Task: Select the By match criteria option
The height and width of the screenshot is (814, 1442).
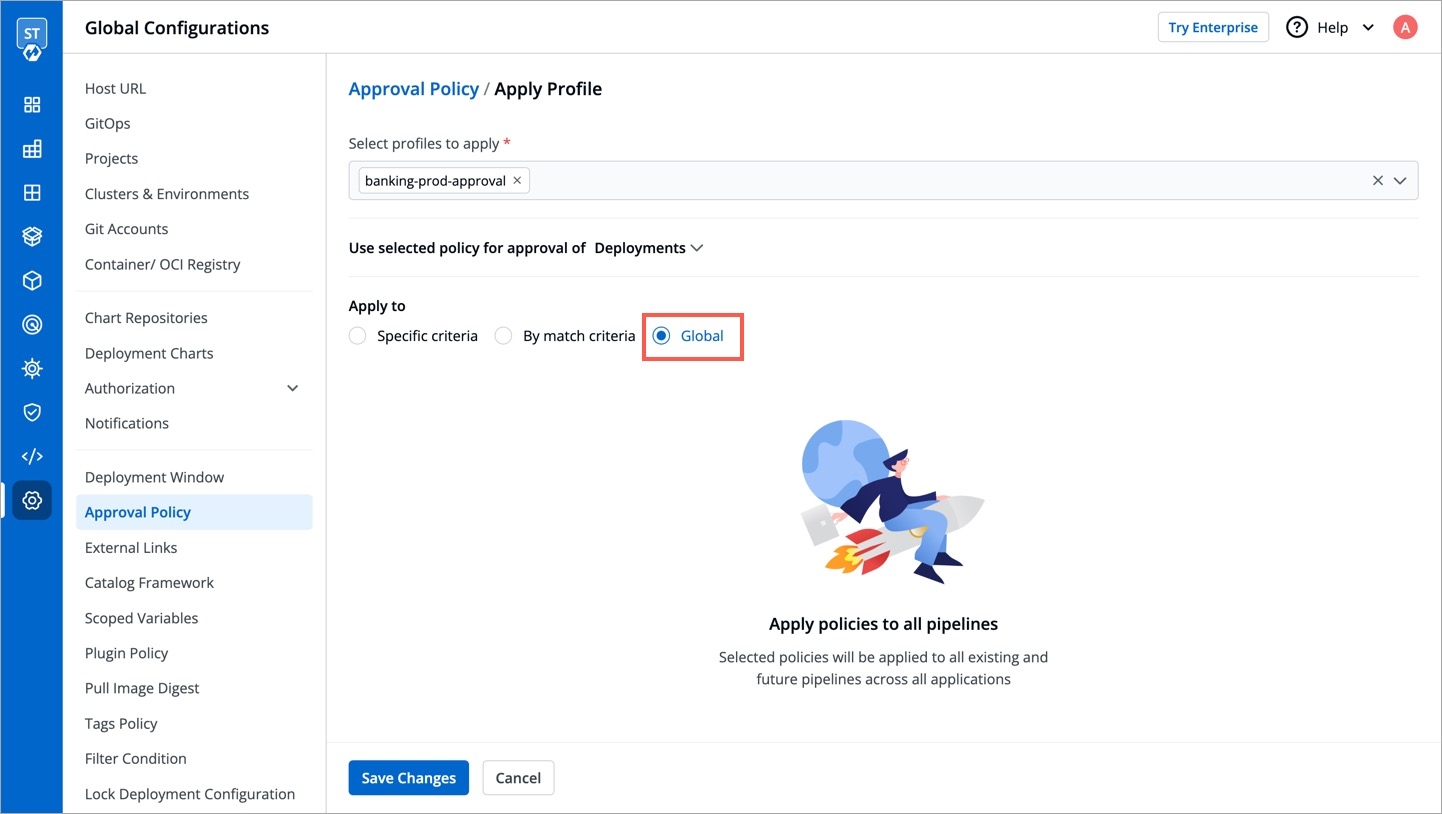Action: pos(504,336)
